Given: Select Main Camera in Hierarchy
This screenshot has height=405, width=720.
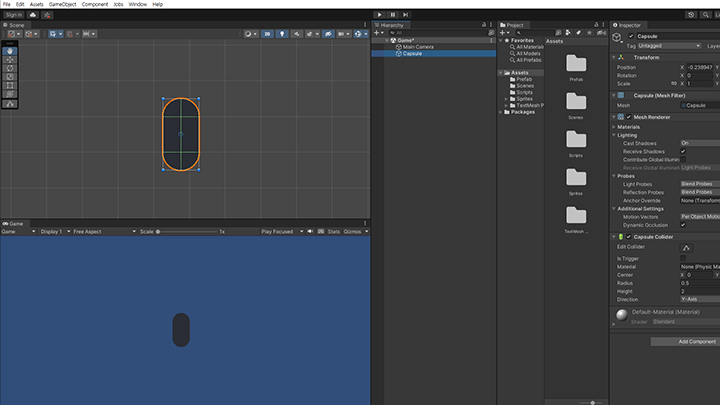Looking at the screenshot, I should point(418,46).
